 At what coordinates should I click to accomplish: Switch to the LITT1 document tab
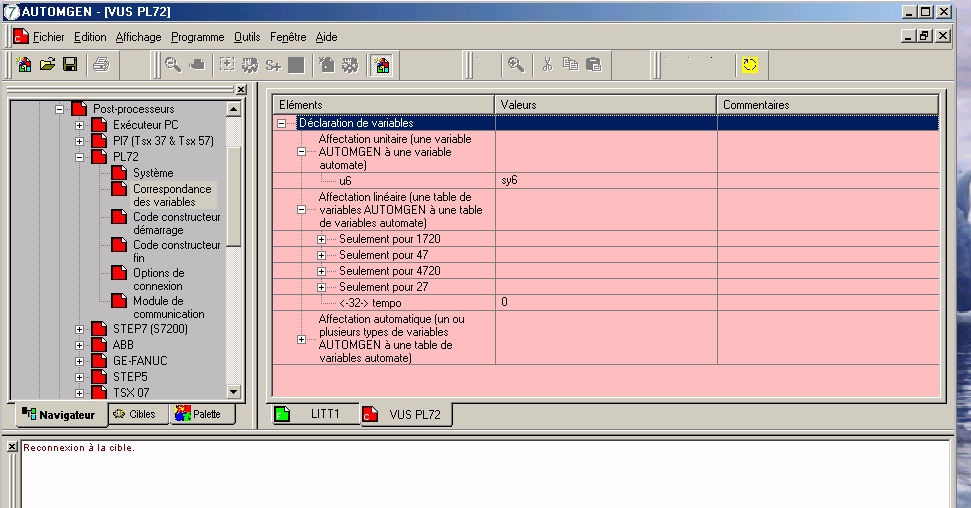point(315,415)
